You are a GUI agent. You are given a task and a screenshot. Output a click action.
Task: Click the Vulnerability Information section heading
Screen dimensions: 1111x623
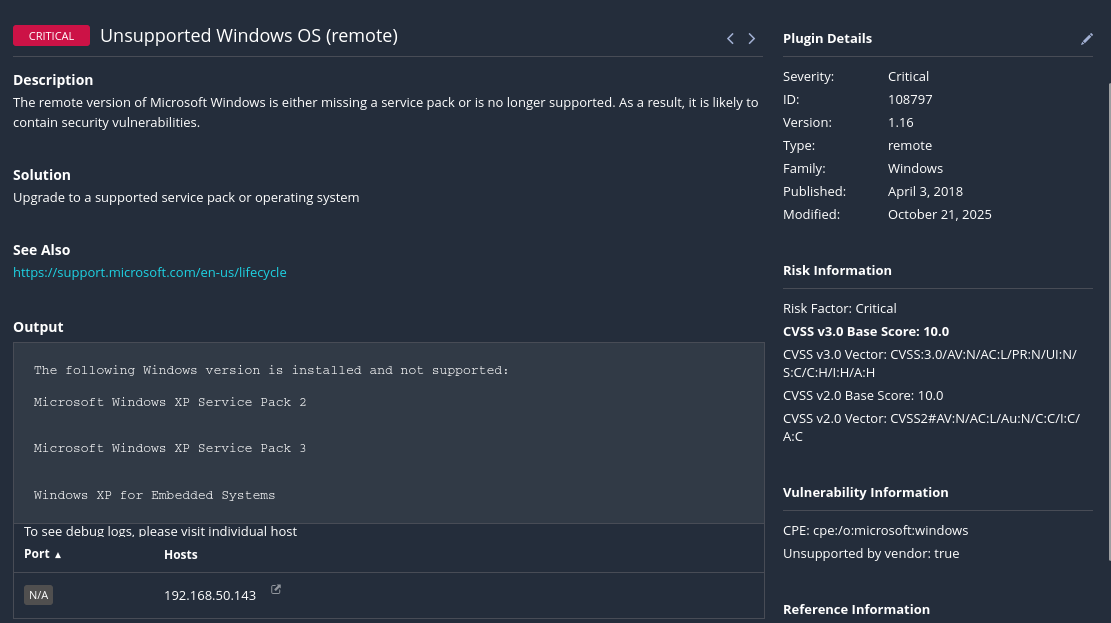865,492
